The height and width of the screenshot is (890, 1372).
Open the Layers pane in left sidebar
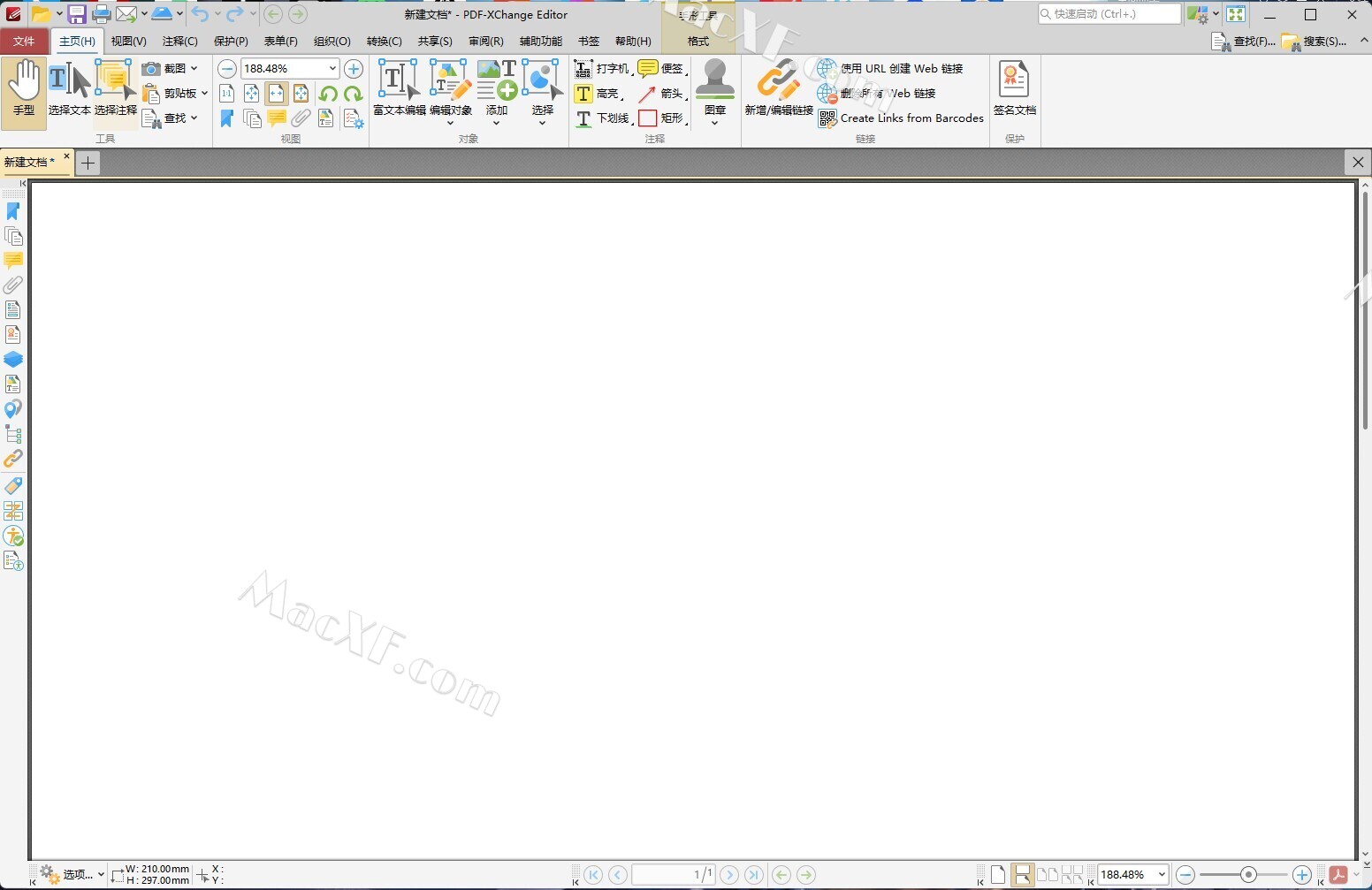pos(13,359)
